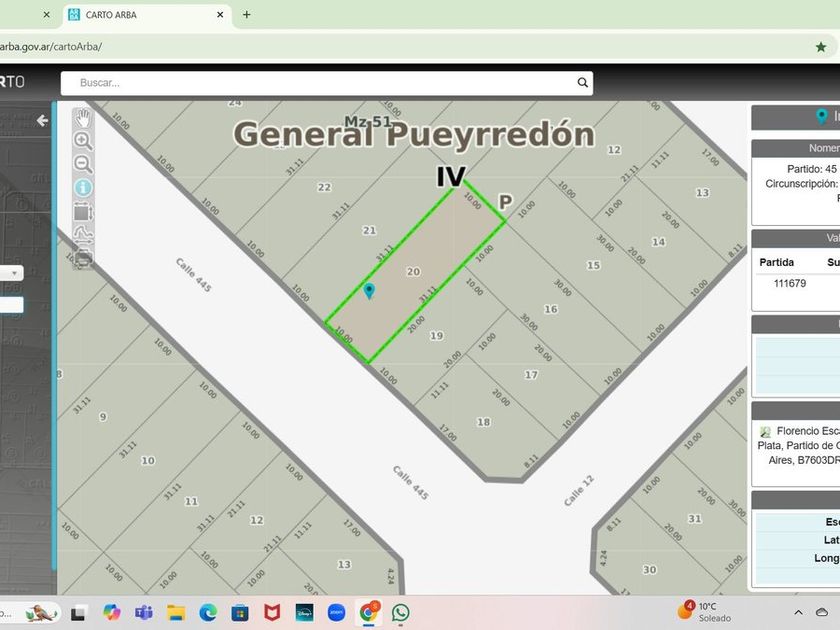Close the first browser tab
840x630 pixels.
click(x=47, y=15)
